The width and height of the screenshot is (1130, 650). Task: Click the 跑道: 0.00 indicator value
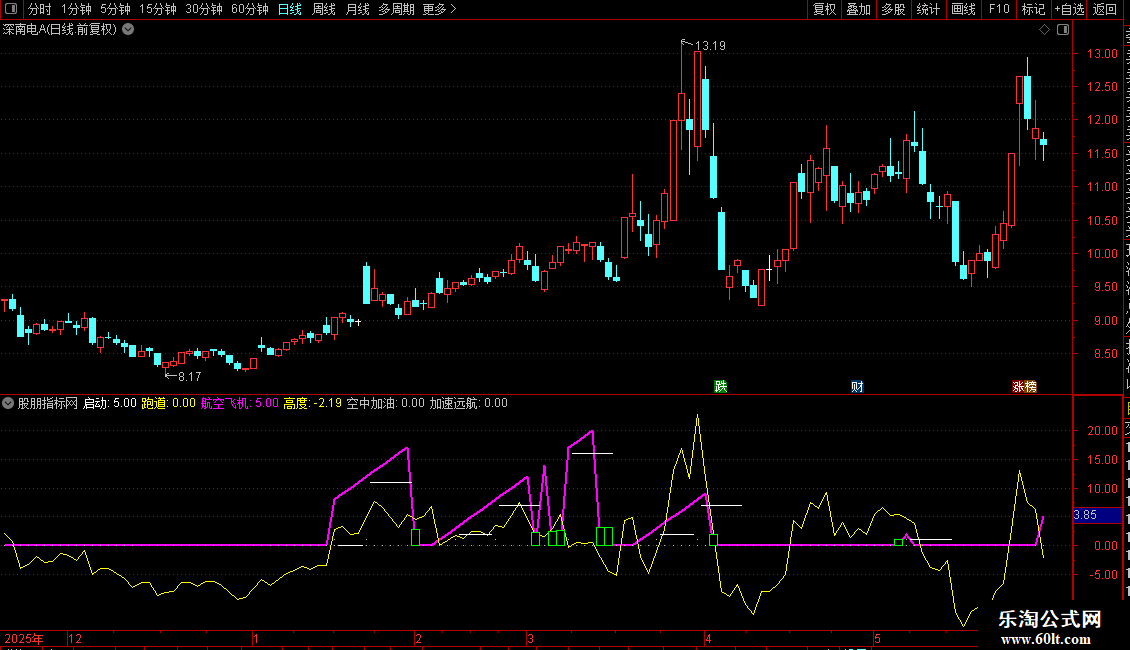click(x=168, y=404)
